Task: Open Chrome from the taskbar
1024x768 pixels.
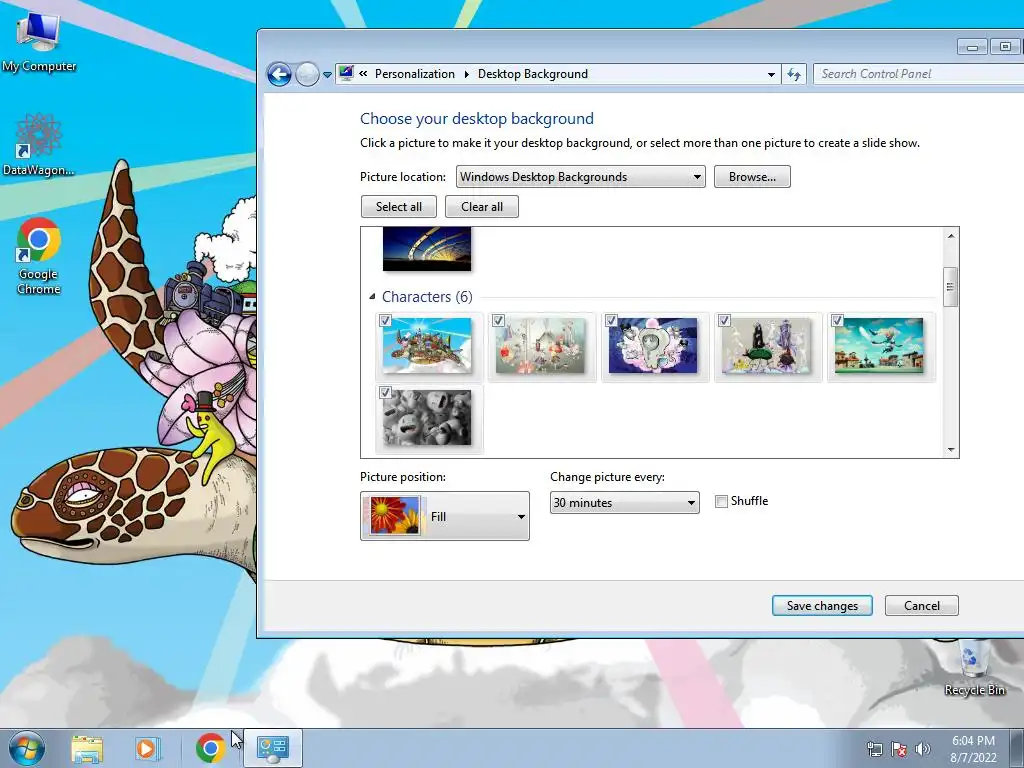Action: click(x=210, y=748)
